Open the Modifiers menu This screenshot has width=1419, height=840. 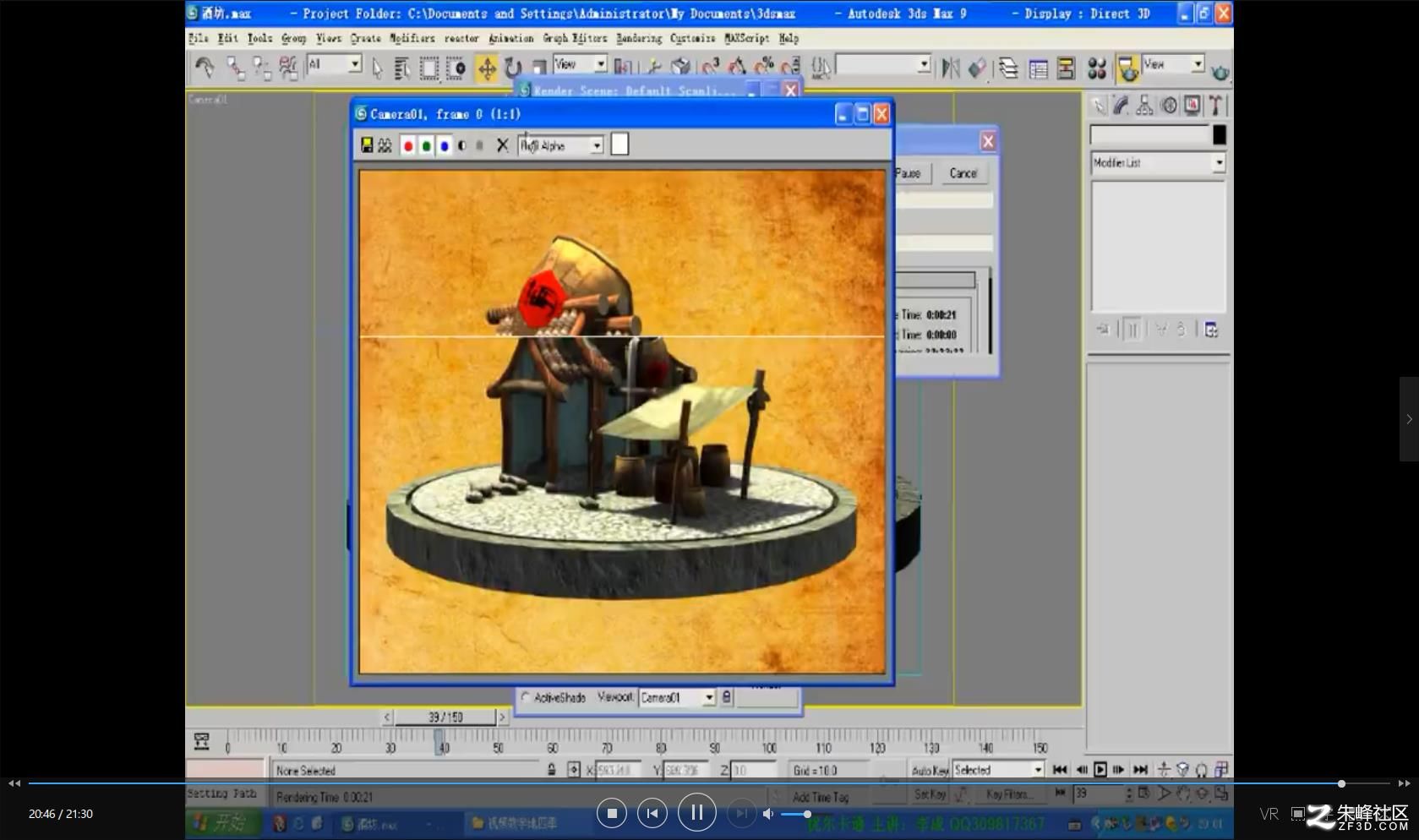tap(412, 38)
